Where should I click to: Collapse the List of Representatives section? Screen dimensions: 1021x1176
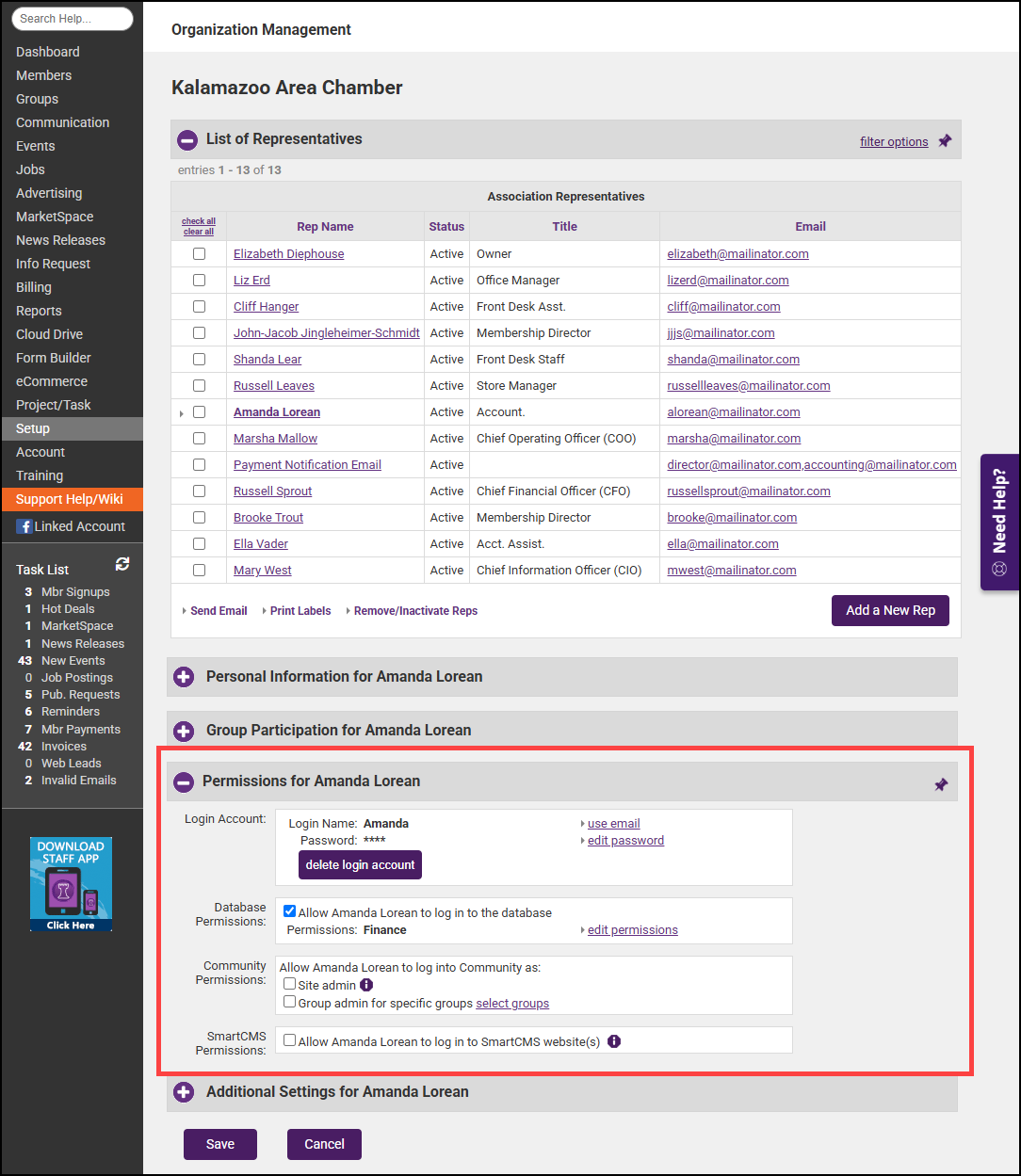click(x=187, y=140)
